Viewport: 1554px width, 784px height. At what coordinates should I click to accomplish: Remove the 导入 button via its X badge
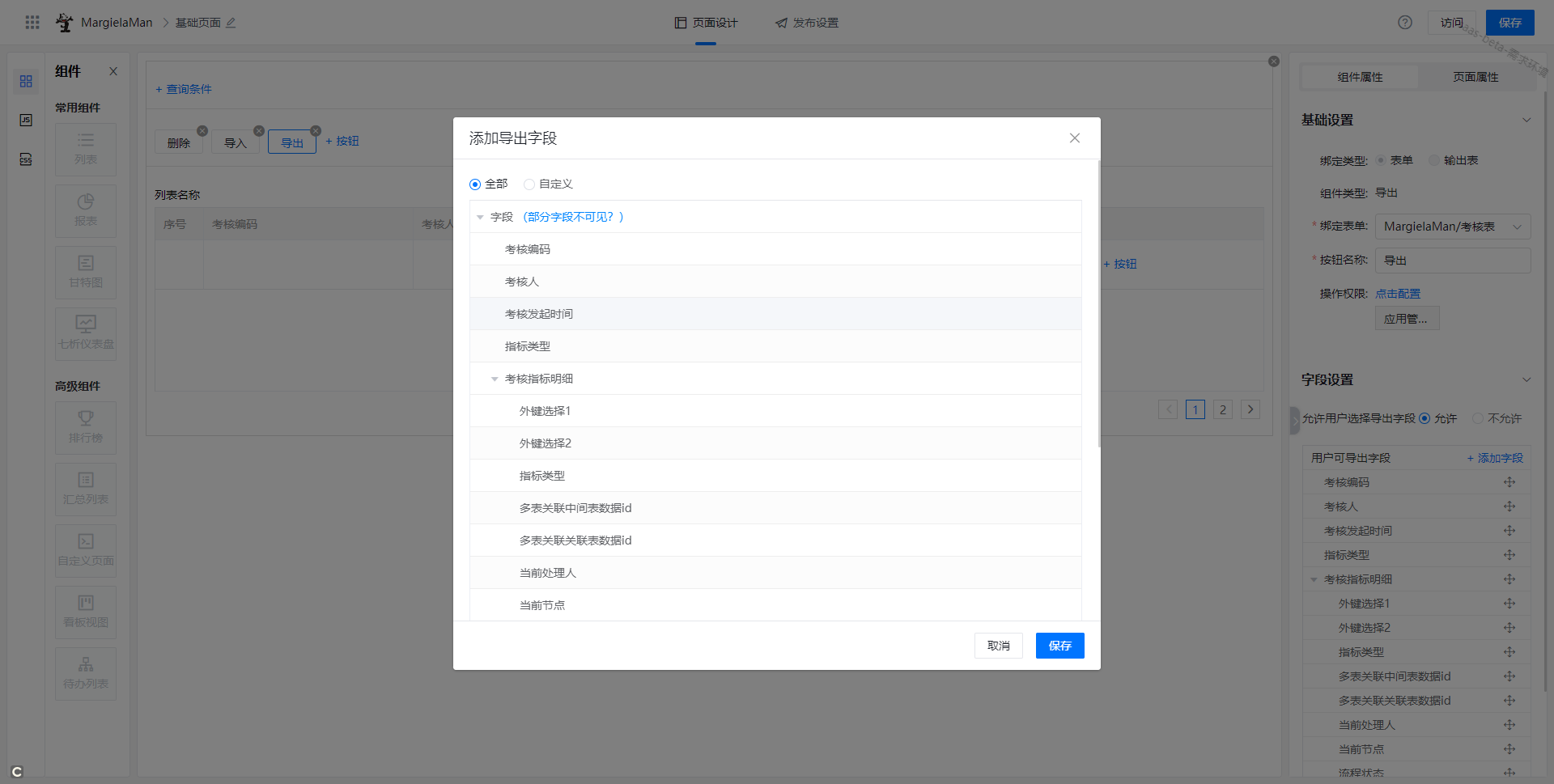pyautogui.click(x=259, y=131)
